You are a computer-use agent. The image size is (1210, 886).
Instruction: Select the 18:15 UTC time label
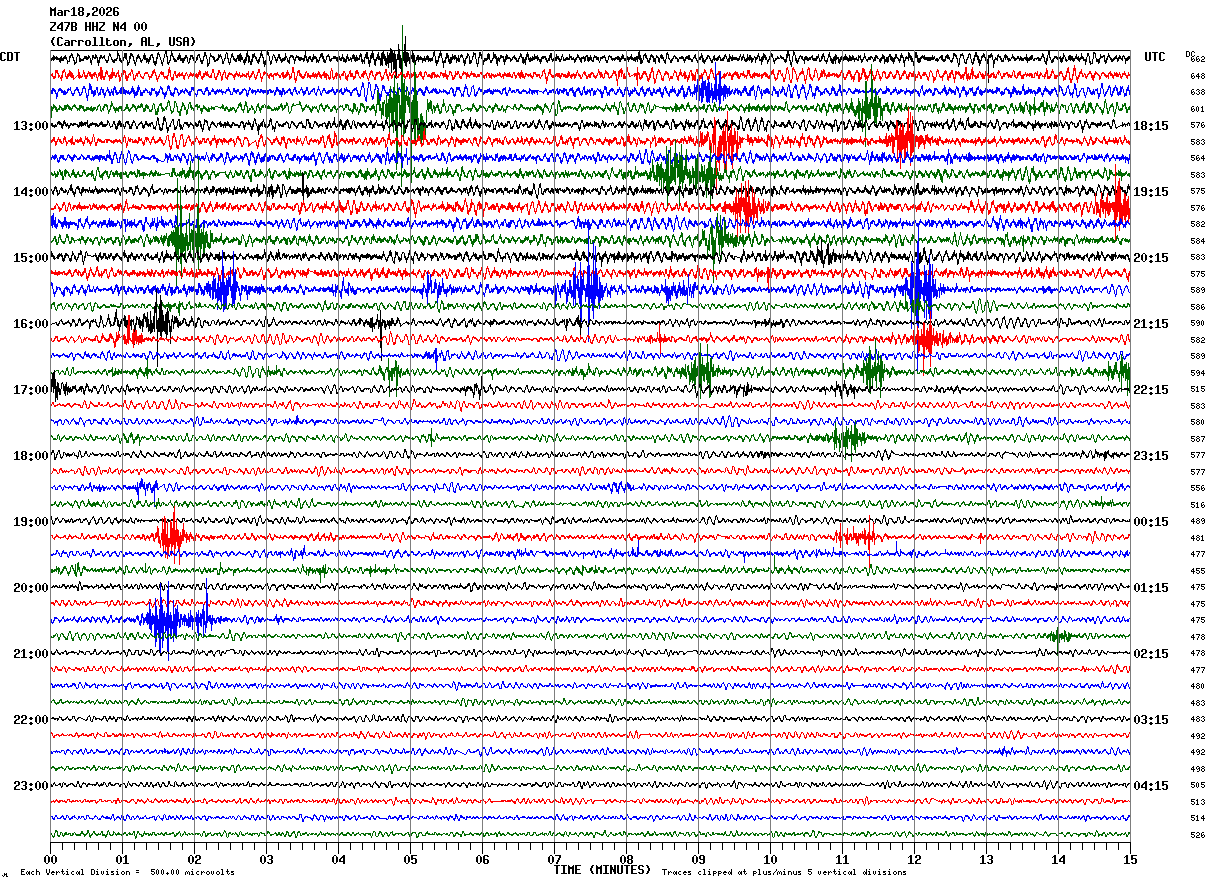tap(1152, 126)
